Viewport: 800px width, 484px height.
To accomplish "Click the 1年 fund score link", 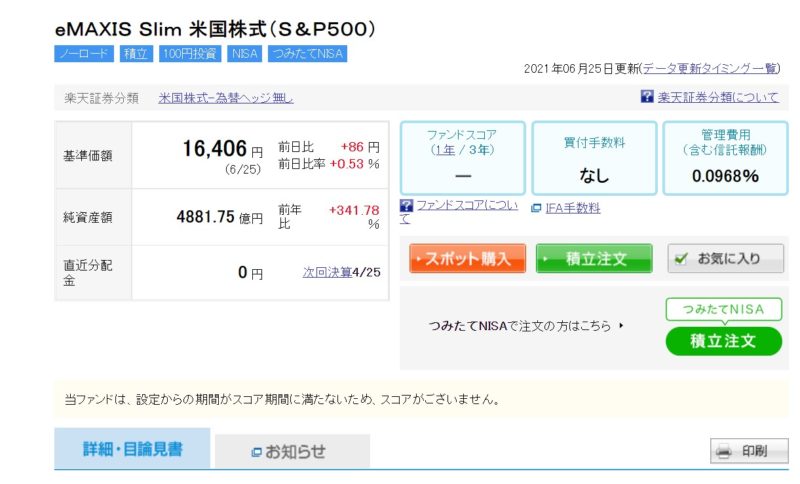I will [x=444, y=149].
